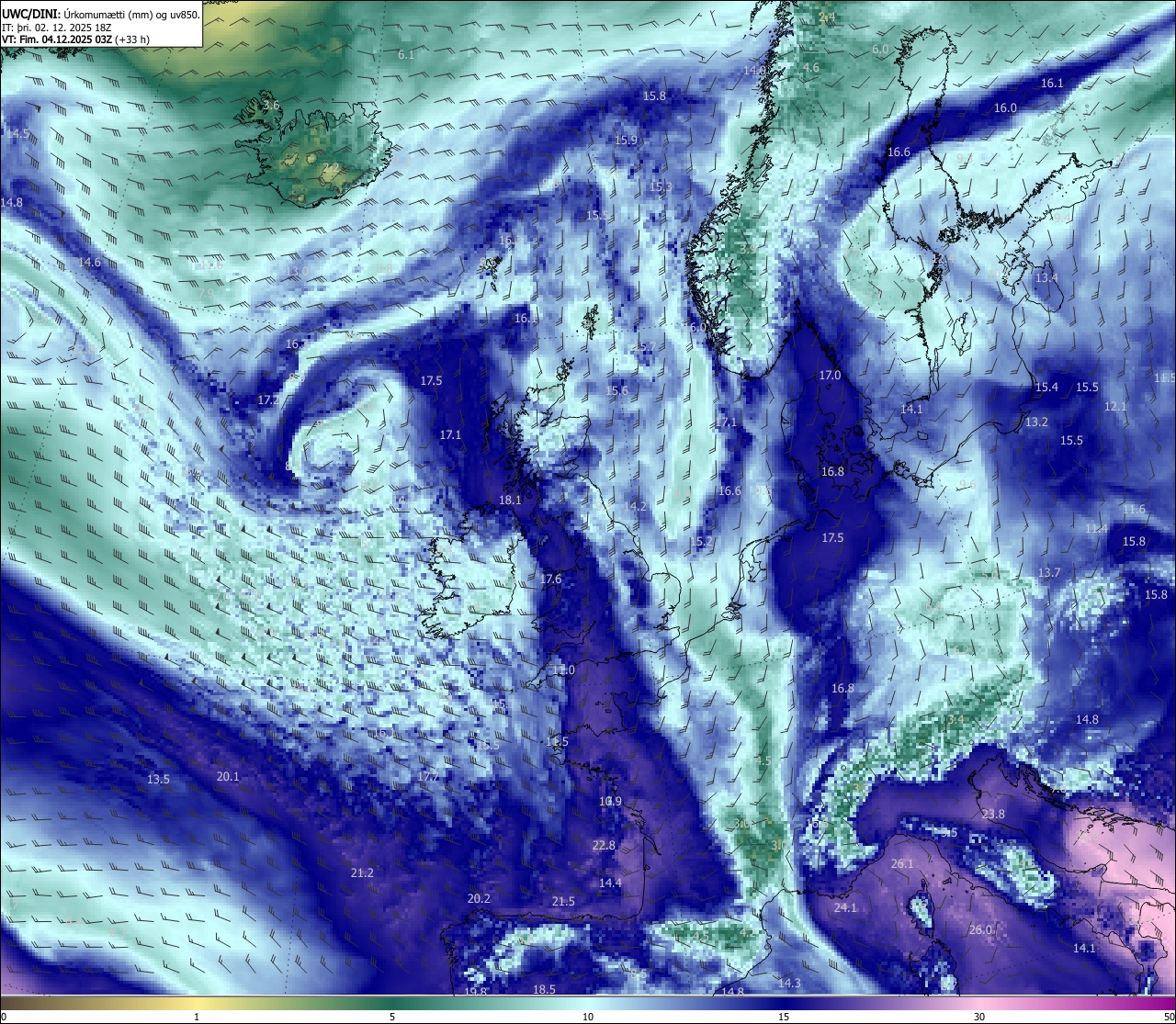Viewport: 1176px width, 1024px height.
Task: Select the 30 label on the color scale
Action: pyautogui.click(x=979, y=1017)
